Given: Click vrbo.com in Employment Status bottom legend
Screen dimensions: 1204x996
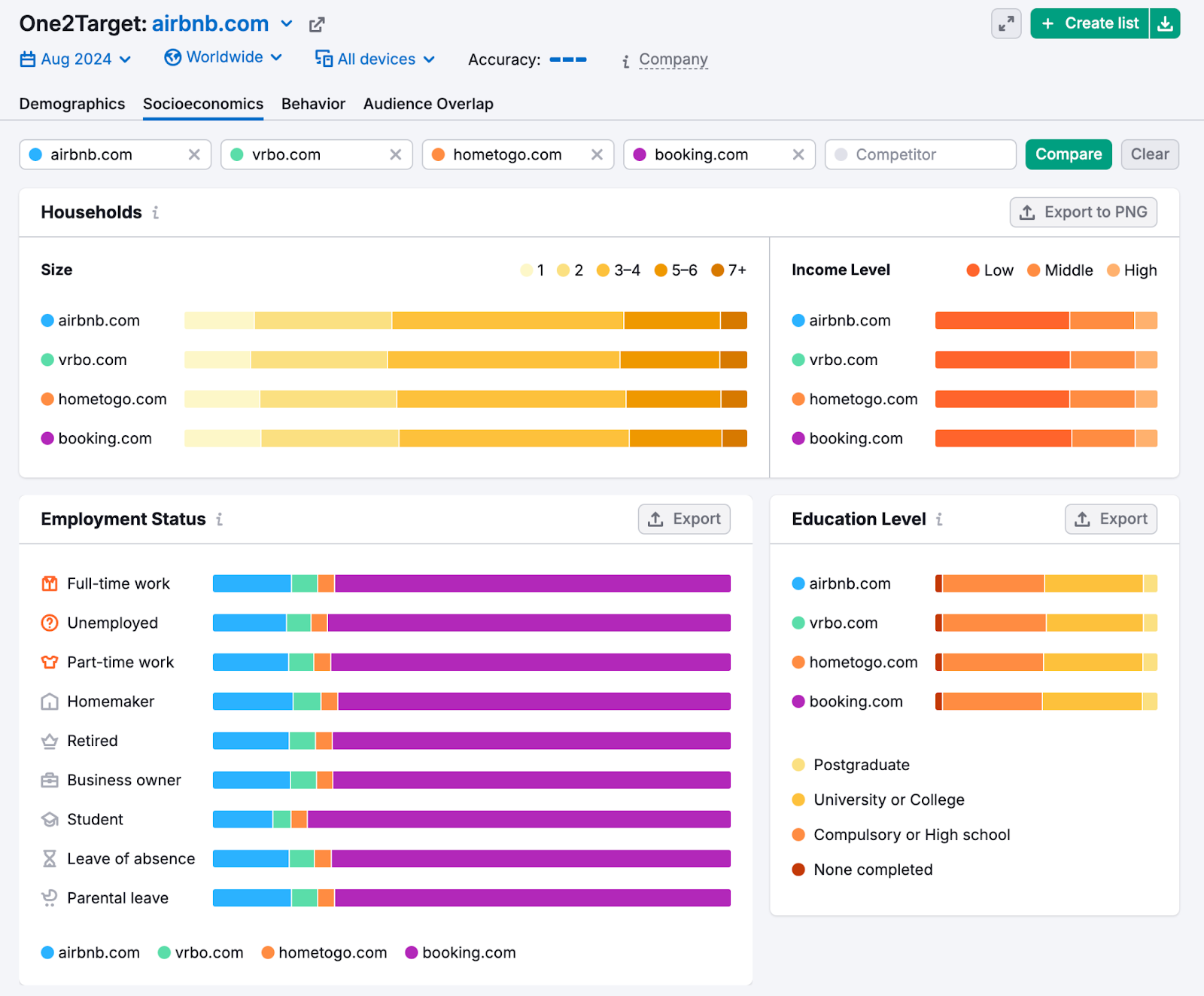Looking at the screenshot, I should click(x=201, y=952).
